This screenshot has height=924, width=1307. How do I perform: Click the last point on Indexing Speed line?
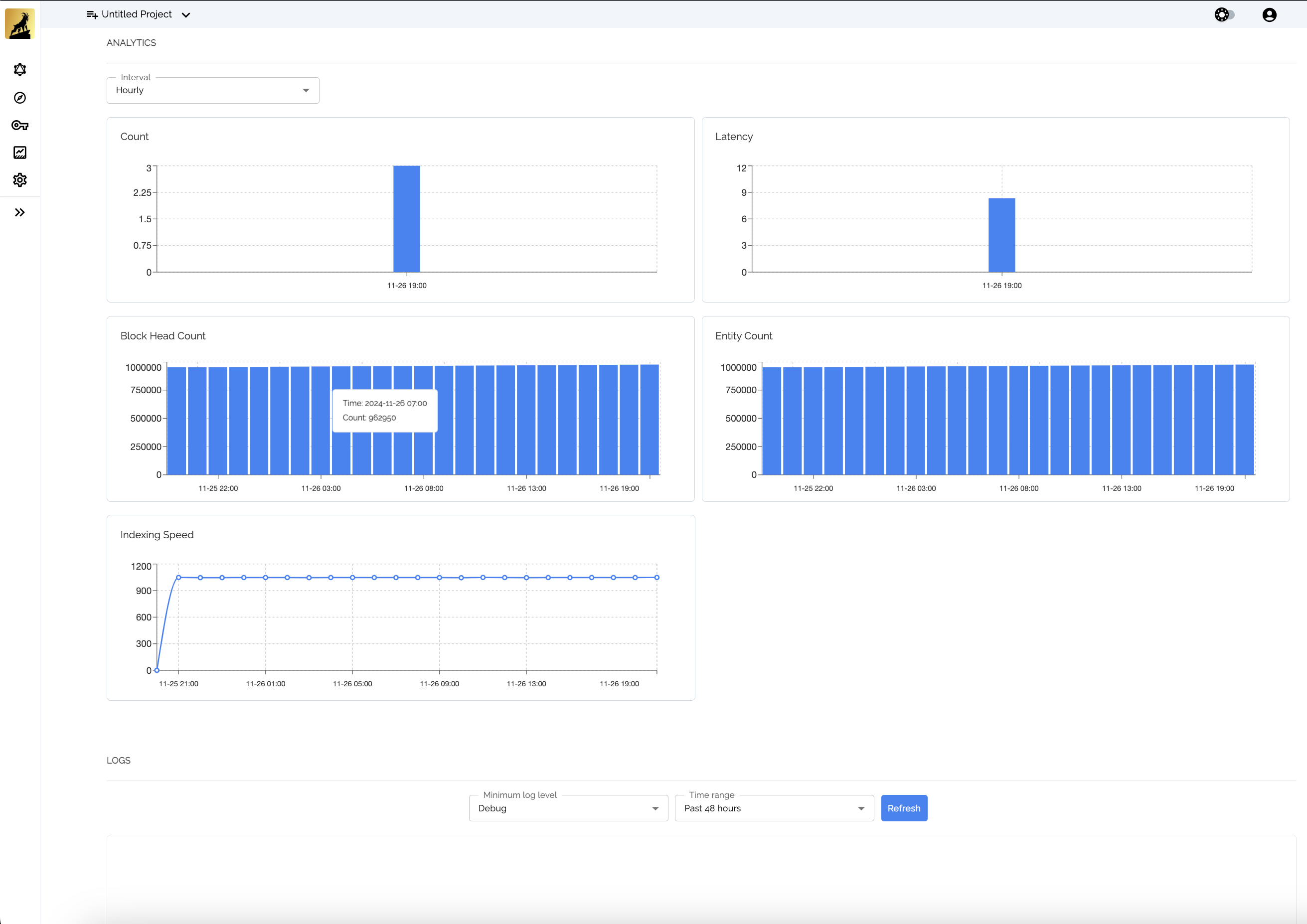(x=657, y=577)
